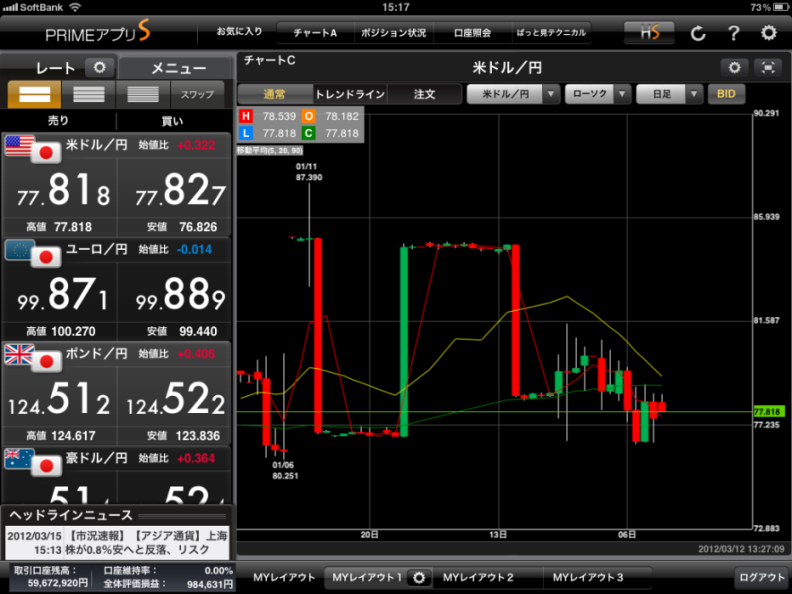792x594 pixels.
Task: Select the large two-row rate view
Action: tap(34, 95)
